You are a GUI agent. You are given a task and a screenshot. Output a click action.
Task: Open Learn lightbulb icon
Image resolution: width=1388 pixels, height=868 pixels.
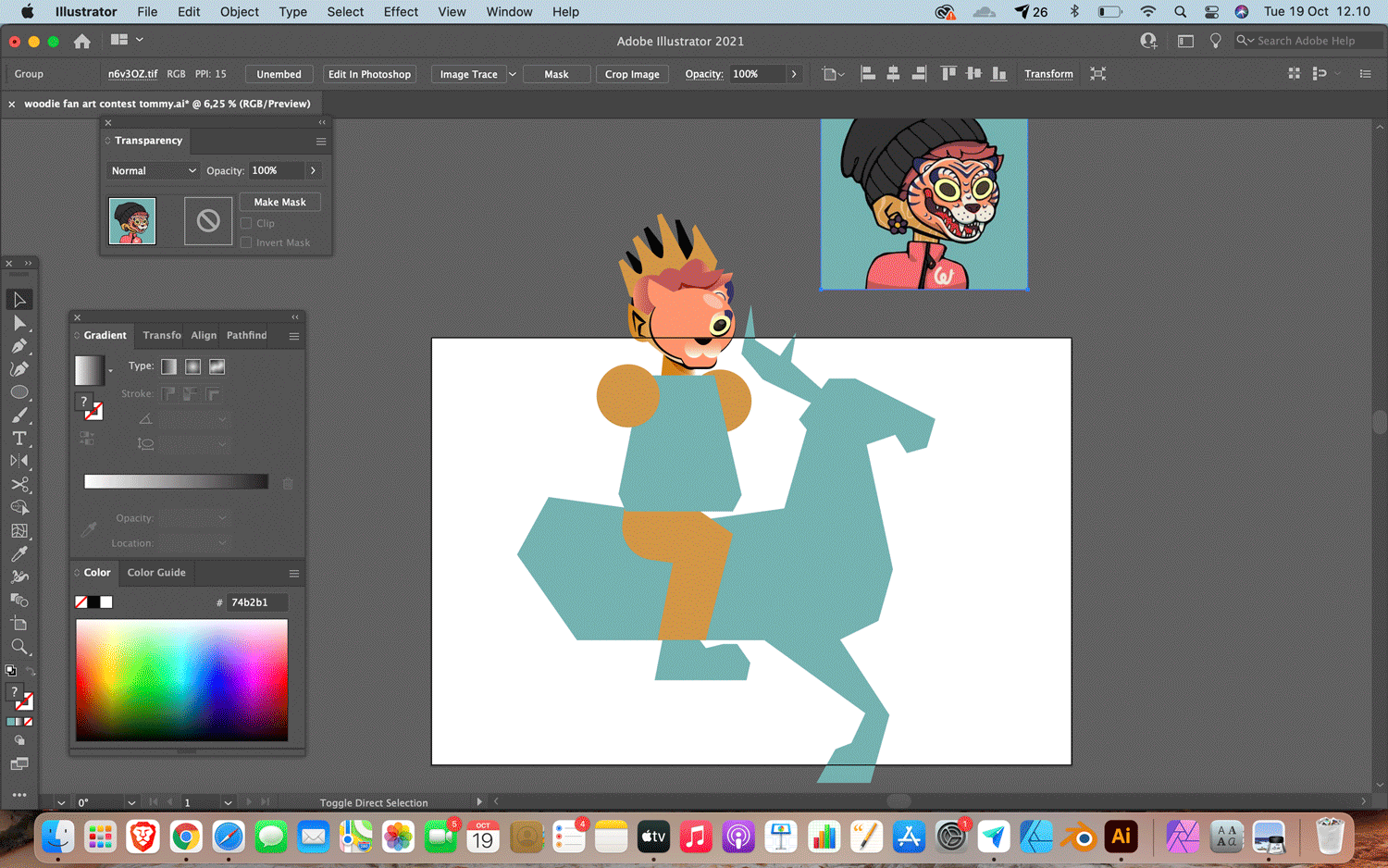point(1216,41)
